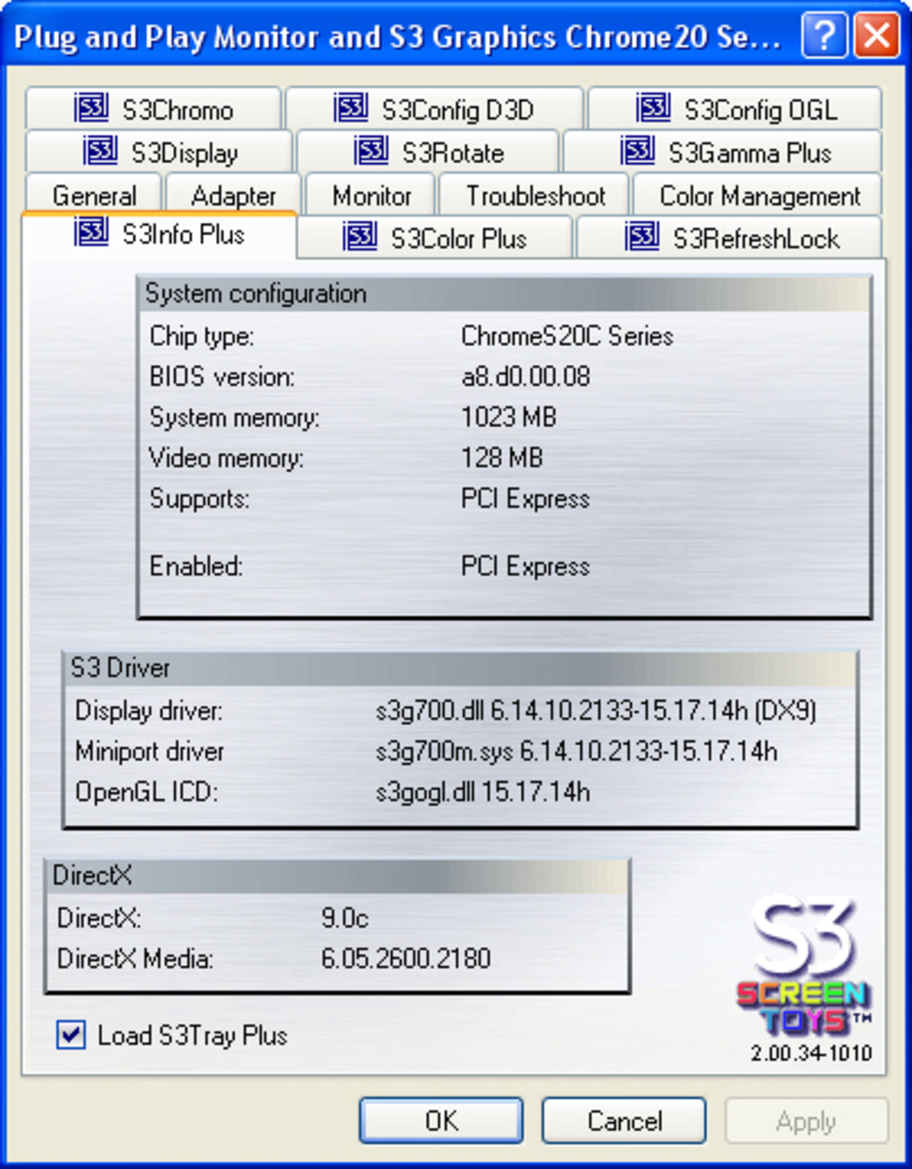This screenshot has height=1169, width=912.
Task: Open the S3Config OGL tab
Action: [735, 109]
